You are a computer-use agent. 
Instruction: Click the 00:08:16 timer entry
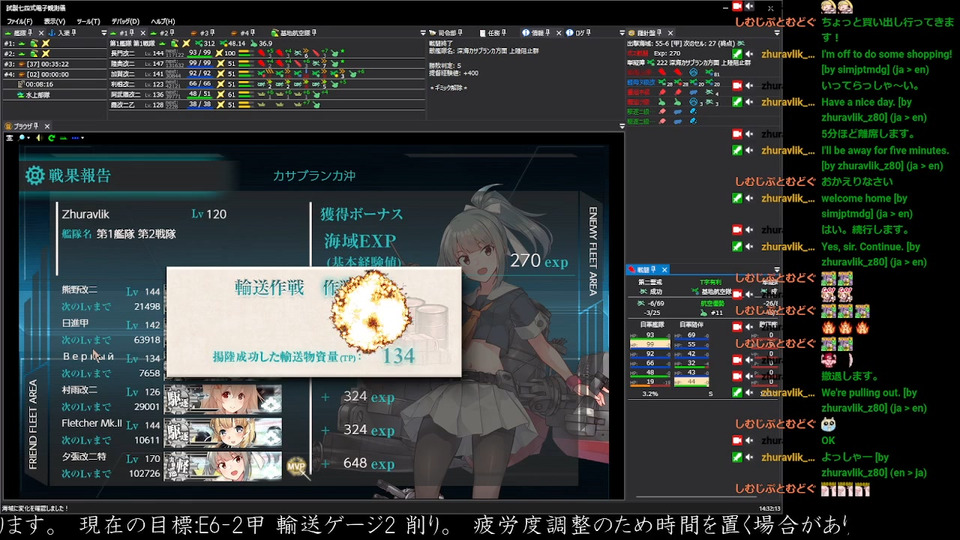tap(36, 84)
